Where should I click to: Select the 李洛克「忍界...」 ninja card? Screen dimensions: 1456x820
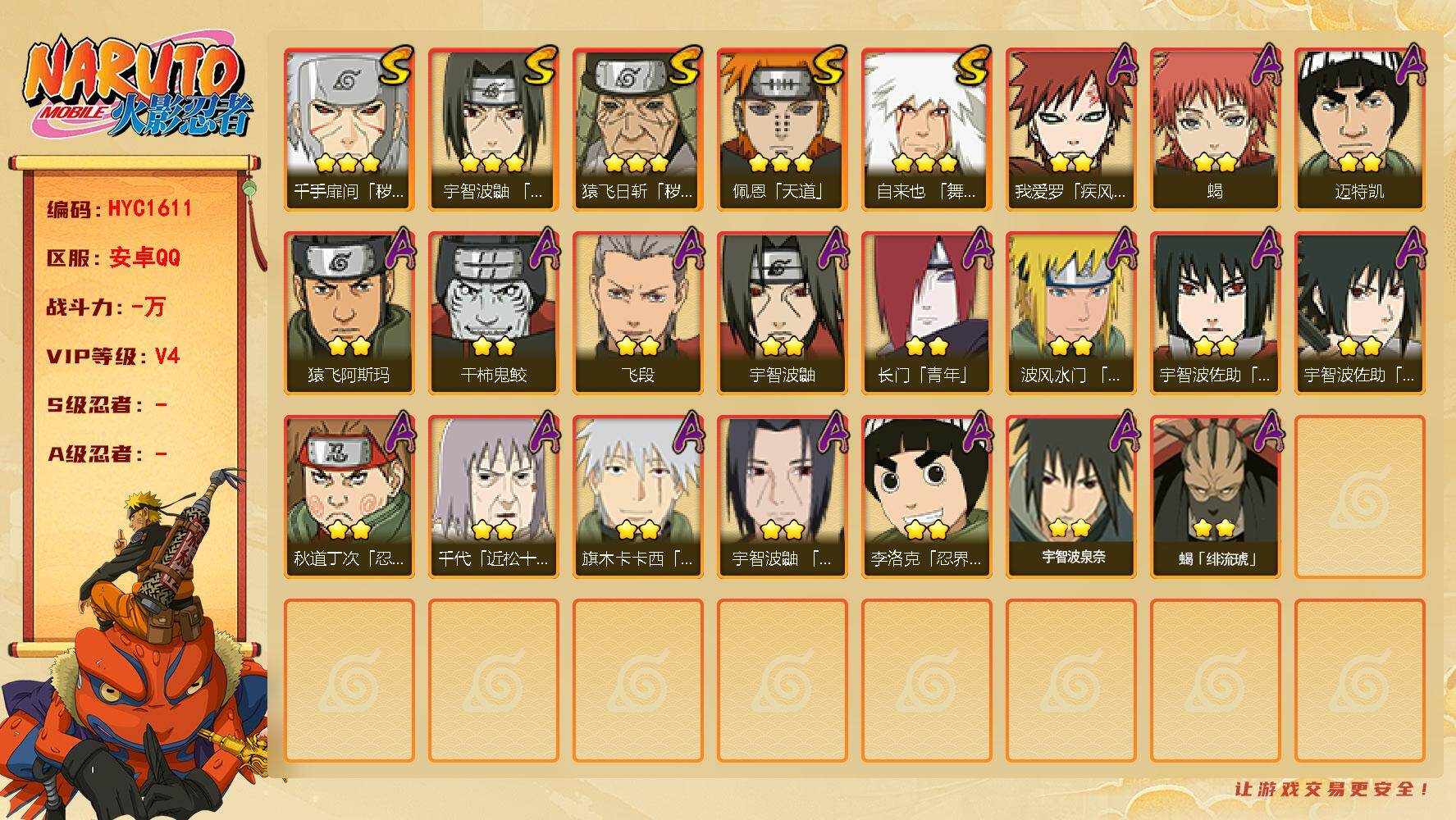926,497
